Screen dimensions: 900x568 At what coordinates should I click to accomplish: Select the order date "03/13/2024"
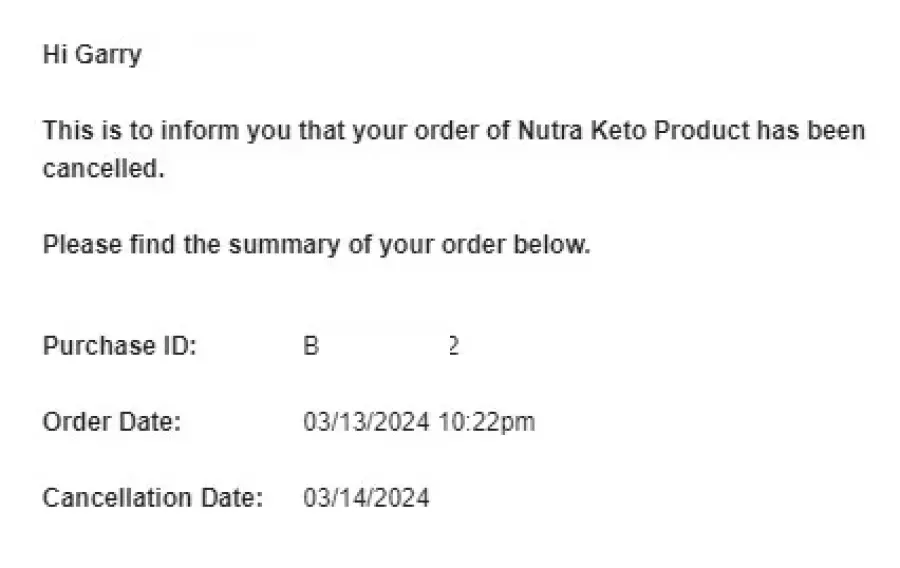click(x=366, y=422)
